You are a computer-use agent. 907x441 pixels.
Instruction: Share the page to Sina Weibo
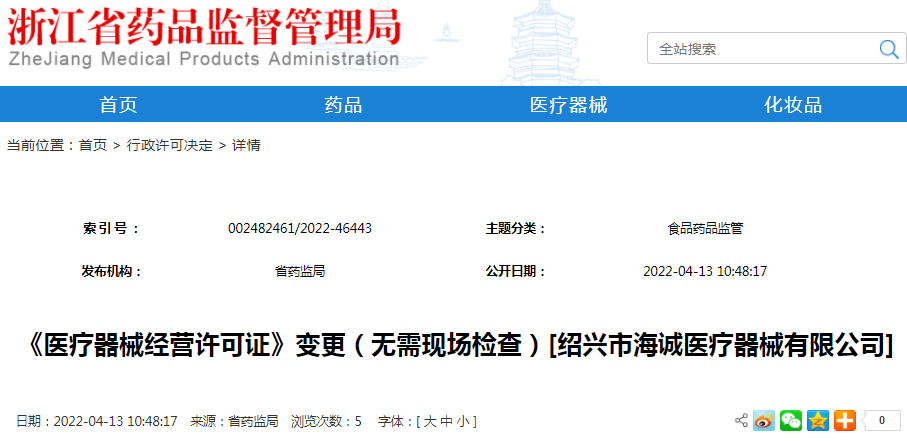coord(764,421)
